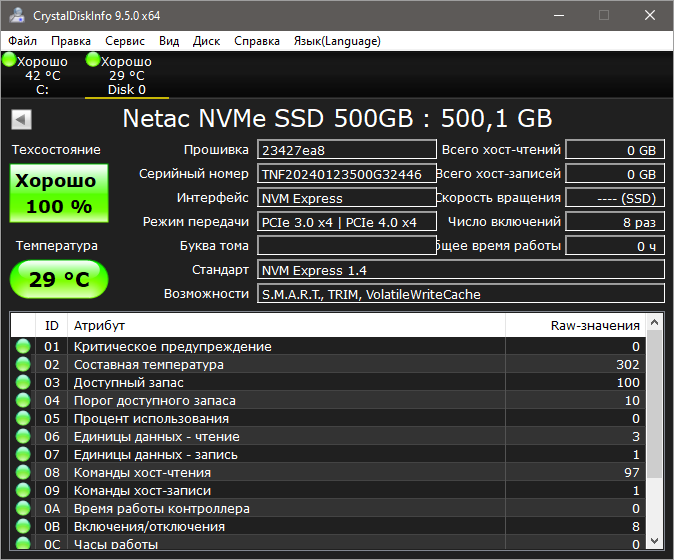The width and height of the screenshot is (674, 560).
Task: Open the Диск menu
Action: pyautogui.click(x=206, y=41)
